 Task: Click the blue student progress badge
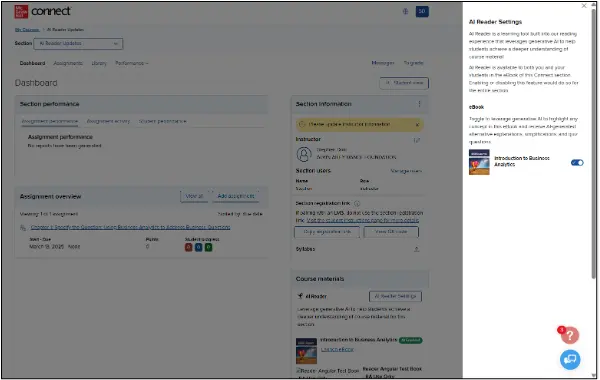pos(199,247)
